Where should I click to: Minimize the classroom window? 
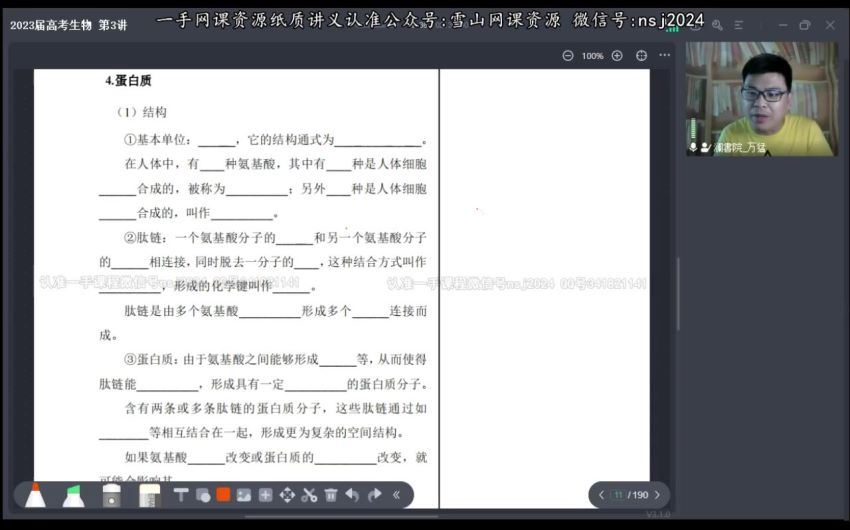(x=783, y=25)
